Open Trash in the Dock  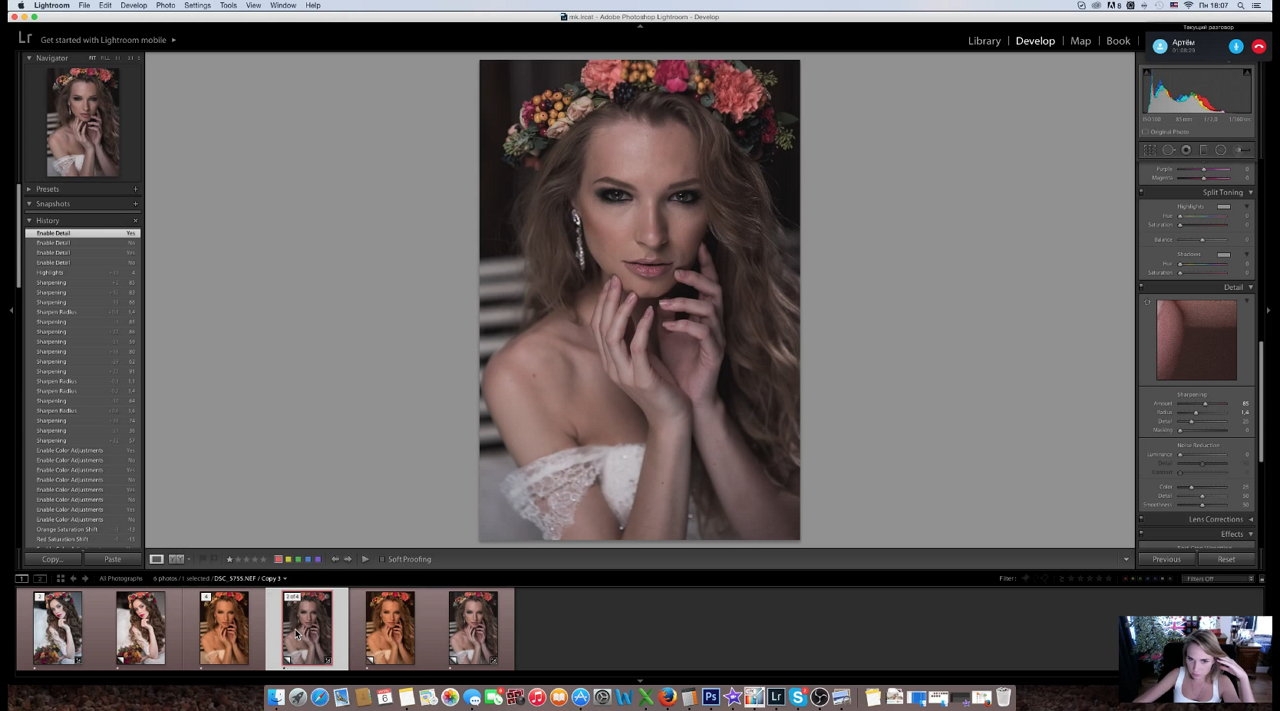pos(1003,697)
